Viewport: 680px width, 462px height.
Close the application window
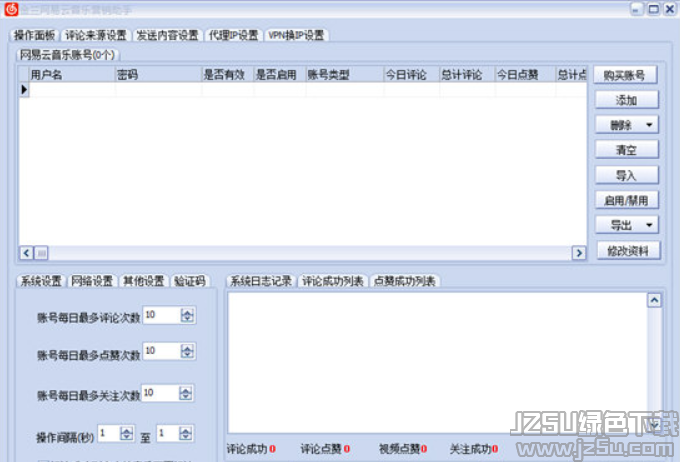670,9
